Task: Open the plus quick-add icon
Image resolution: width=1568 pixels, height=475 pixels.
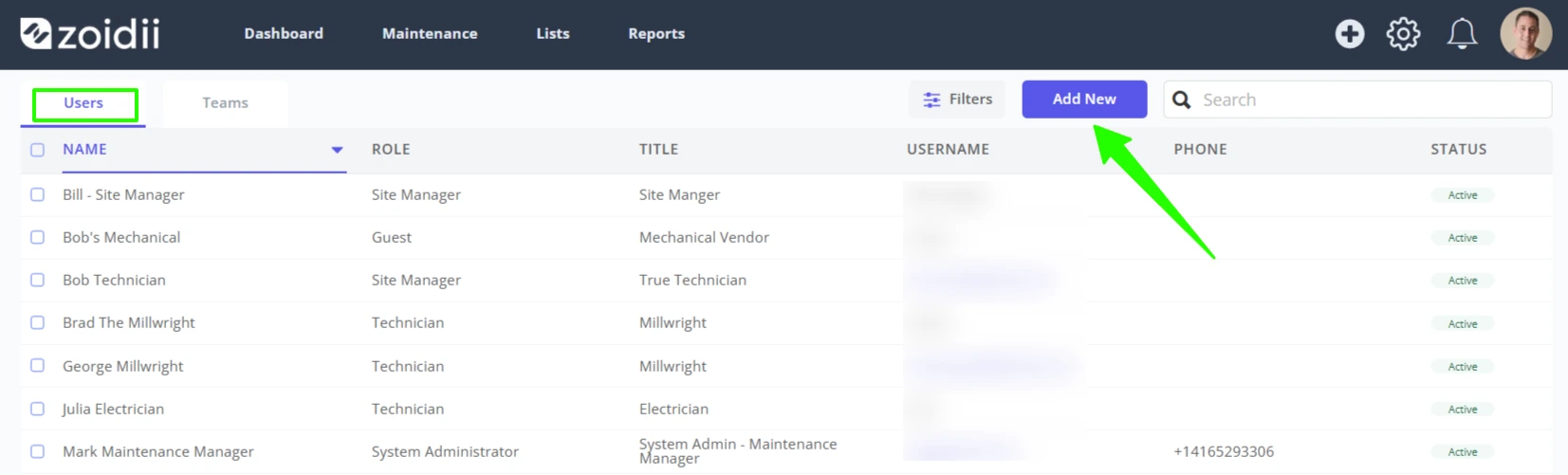Action: point(1349,34)
